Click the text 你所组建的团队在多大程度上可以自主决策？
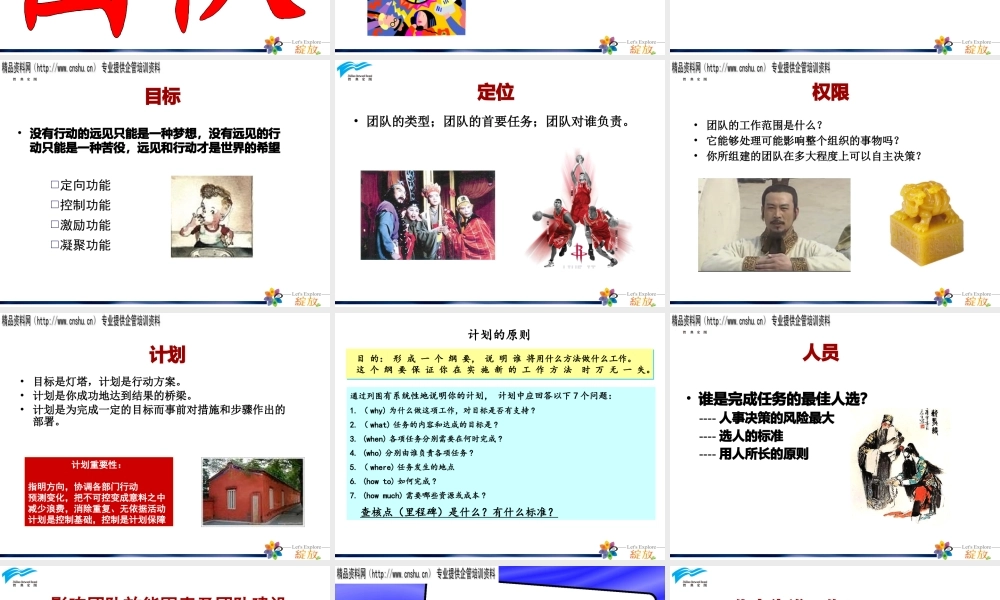This screenshot has height=600, width=1000. click(x=814, y=156)
